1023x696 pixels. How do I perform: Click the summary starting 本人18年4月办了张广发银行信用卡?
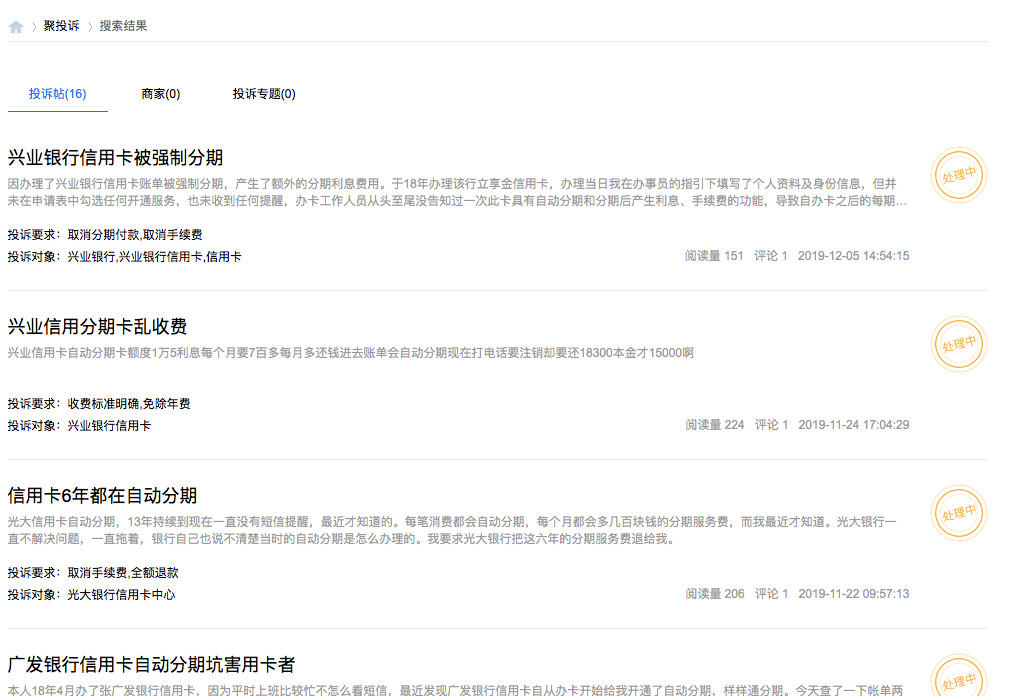[x=455, y=689]
